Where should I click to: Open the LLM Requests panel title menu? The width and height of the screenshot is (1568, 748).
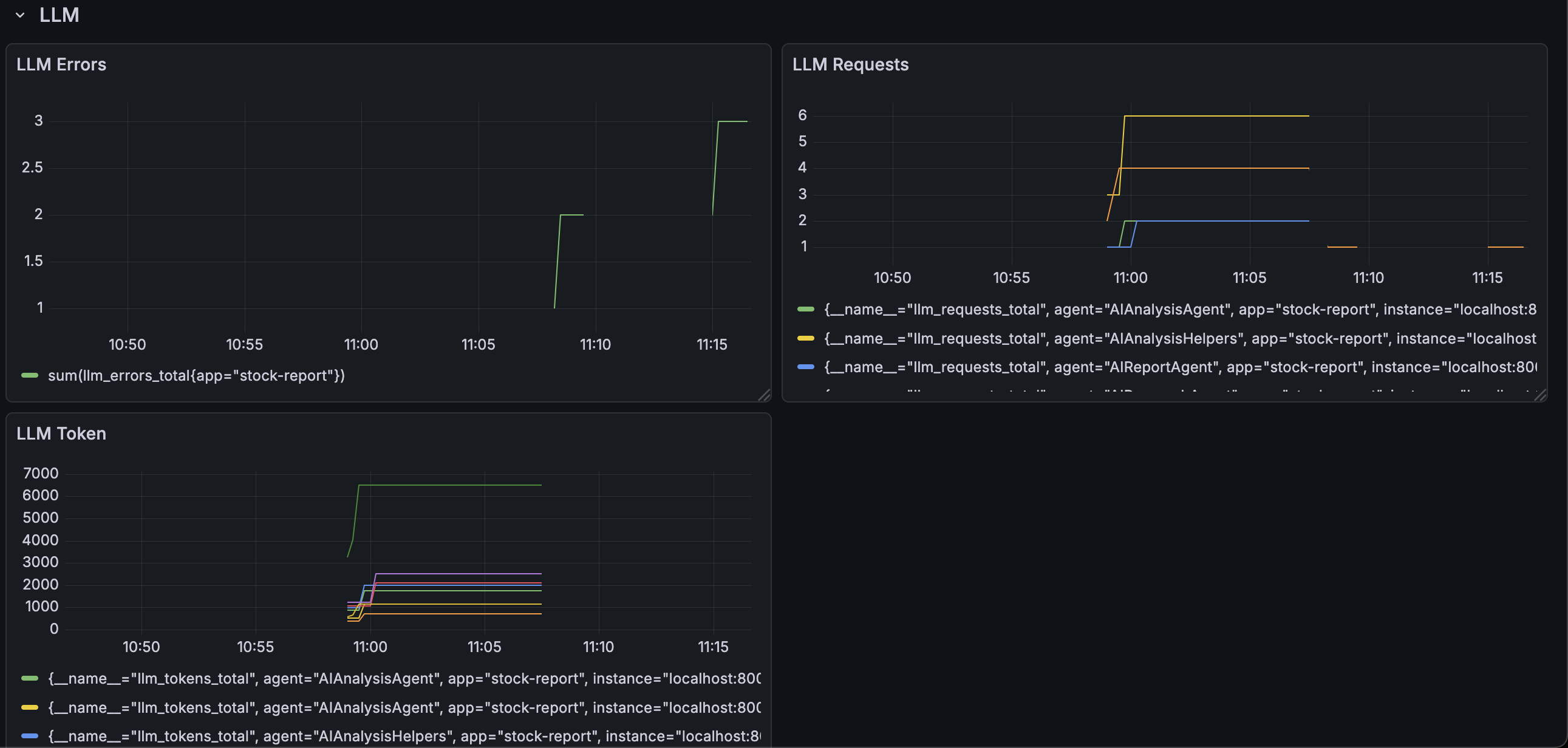click(x=850, y=64)
